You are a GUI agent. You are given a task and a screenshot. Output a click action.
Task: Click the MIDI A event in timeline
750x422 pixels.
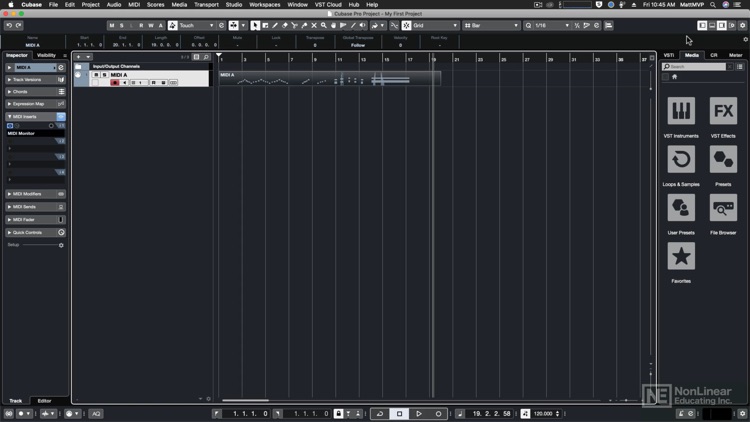(x=330, y=78)
